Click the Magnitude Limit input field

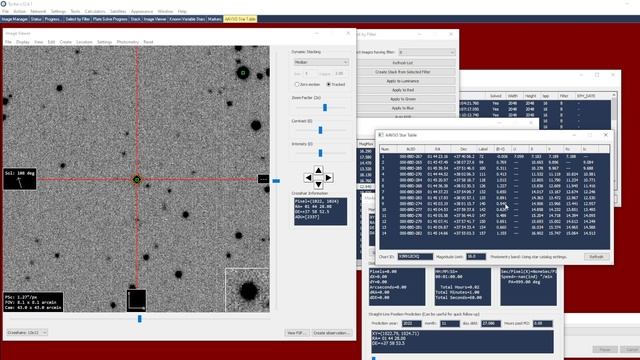click(x=476, y=257)
